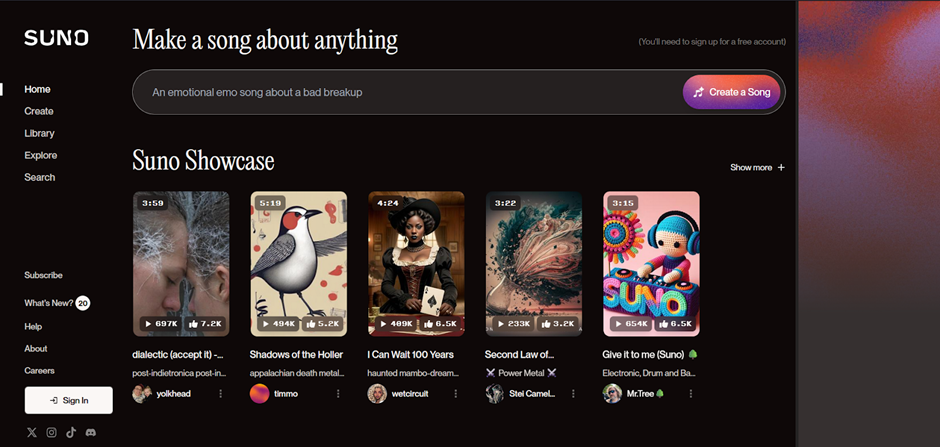Click the title "I Can Wait 100 Years"
940x447 pixels.
411,355
